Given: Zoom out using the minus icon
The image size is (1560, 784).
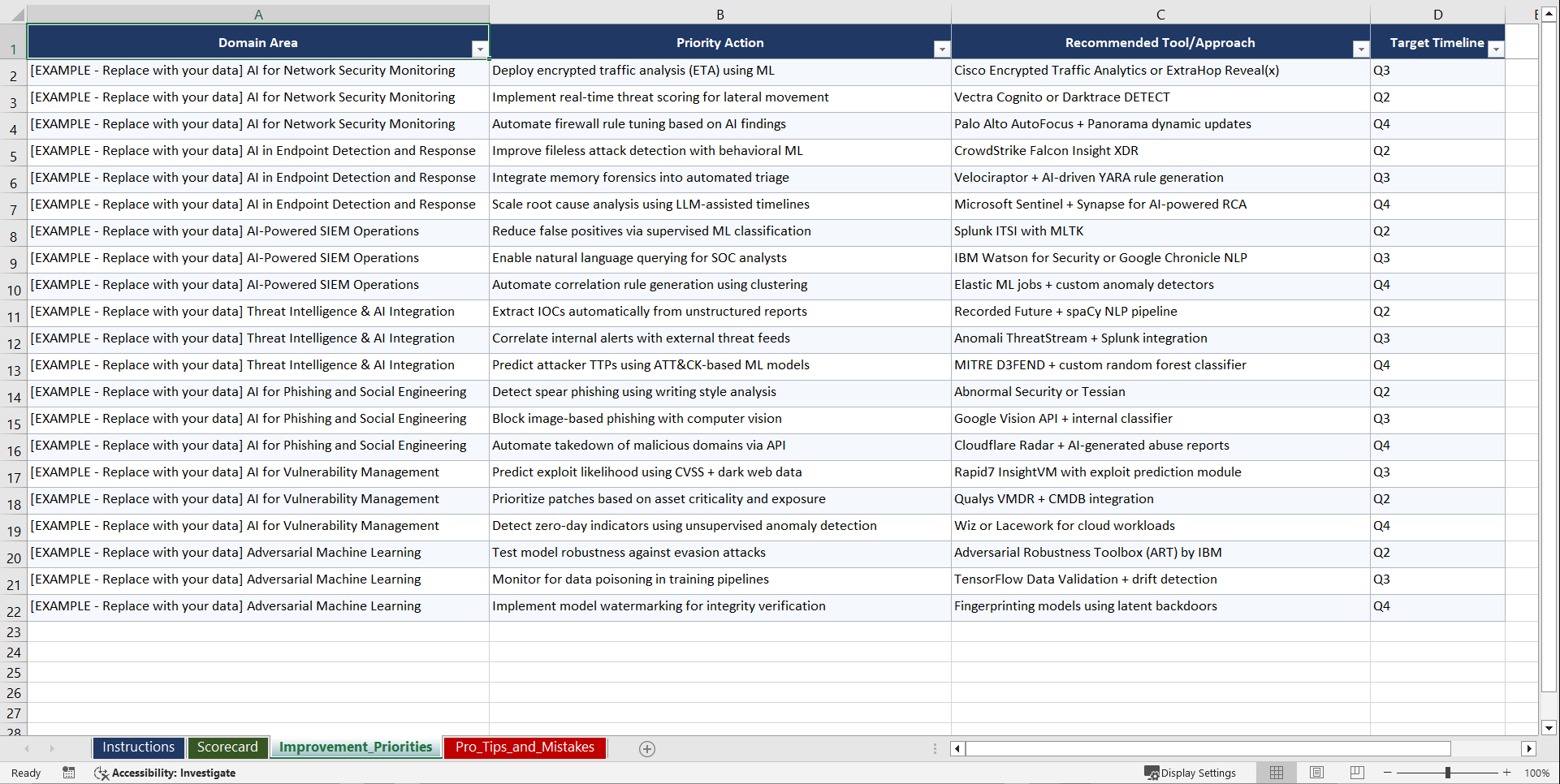Looking at the screenshot, I should tap(1388, 773).
